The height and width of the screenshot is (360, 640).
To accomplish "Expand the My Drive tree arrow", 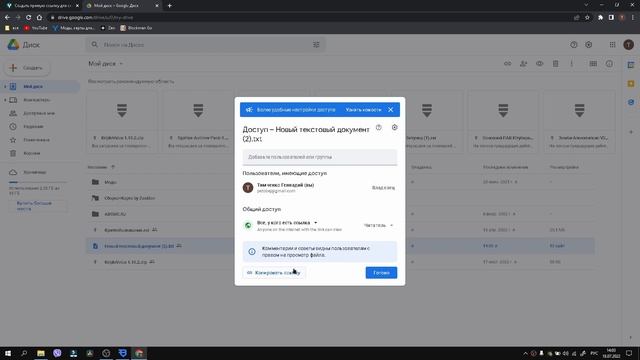I will [x=5, y=87].
